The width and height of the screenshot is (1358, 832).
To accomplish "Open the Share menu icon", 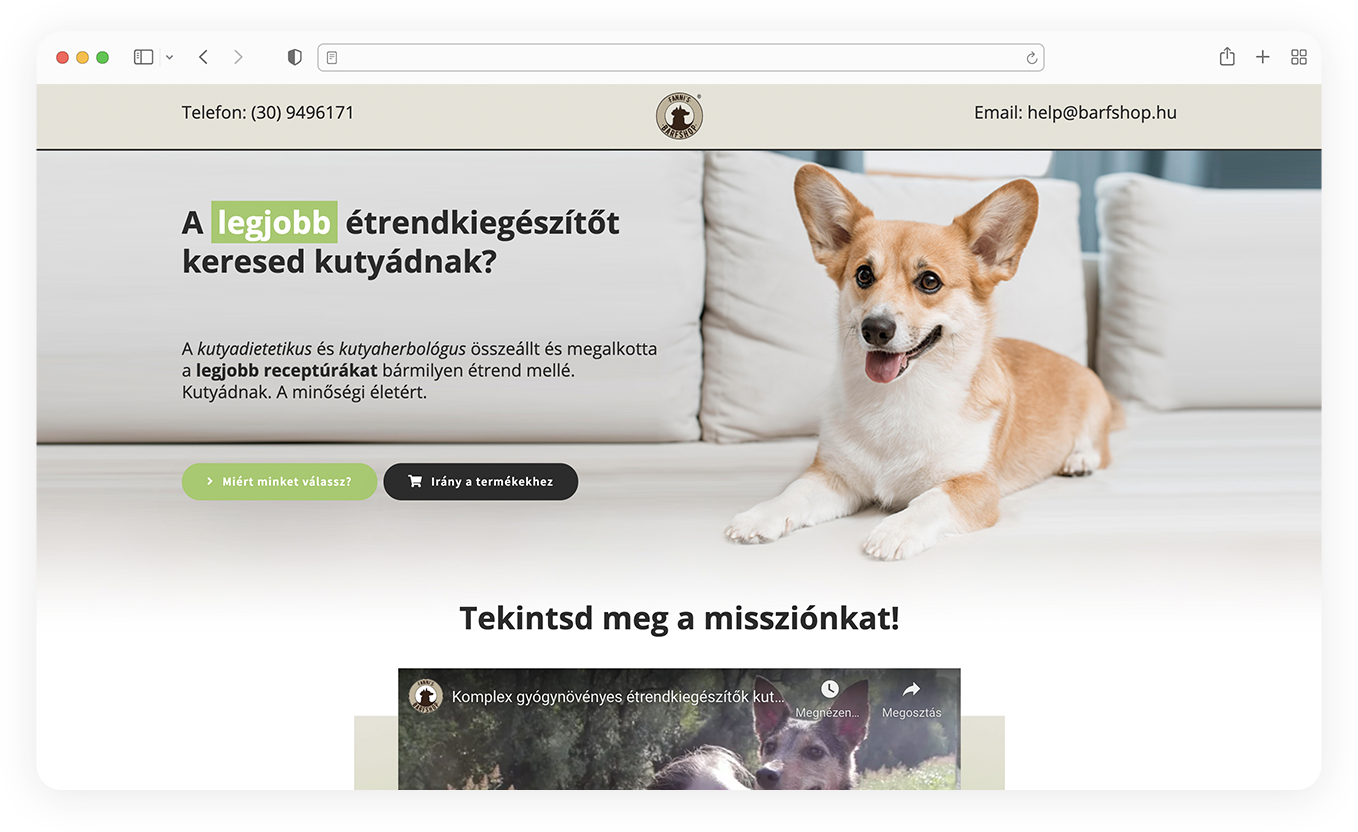I will [x=1227, y=57].
